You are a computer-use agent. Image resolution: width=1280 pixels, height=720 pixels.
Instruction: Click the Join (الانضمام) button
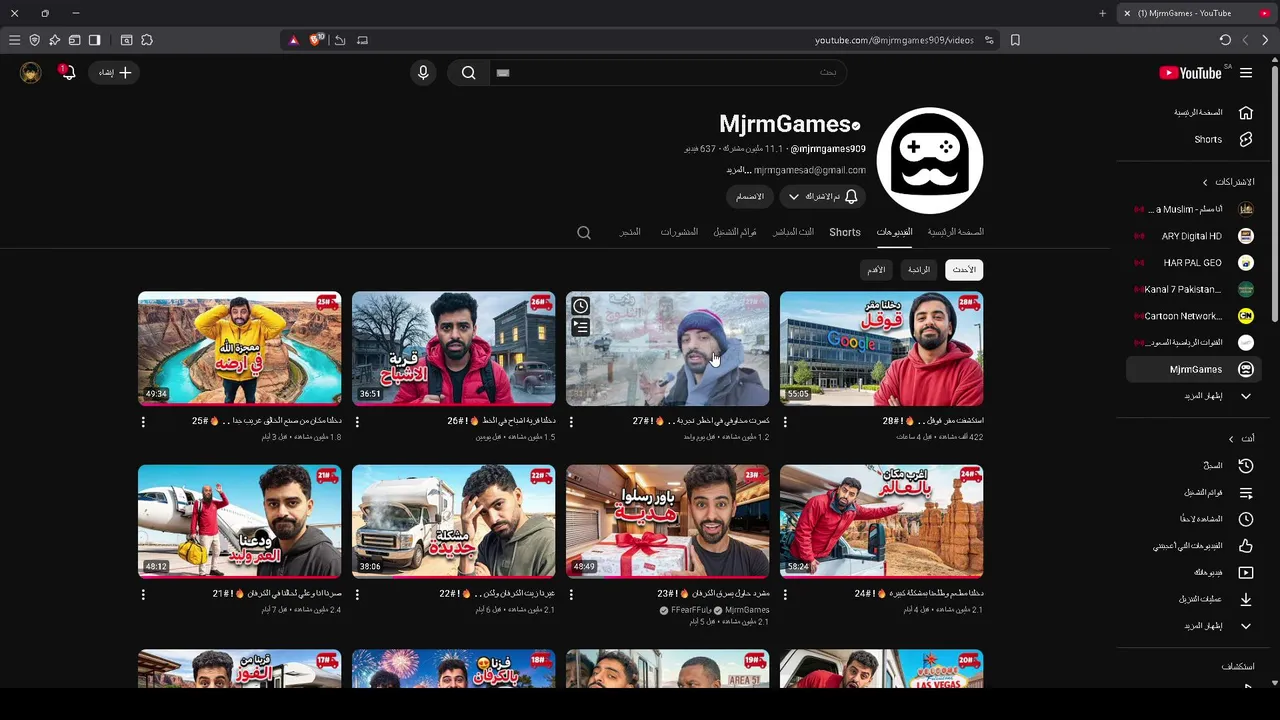click(x=750, y=197)
